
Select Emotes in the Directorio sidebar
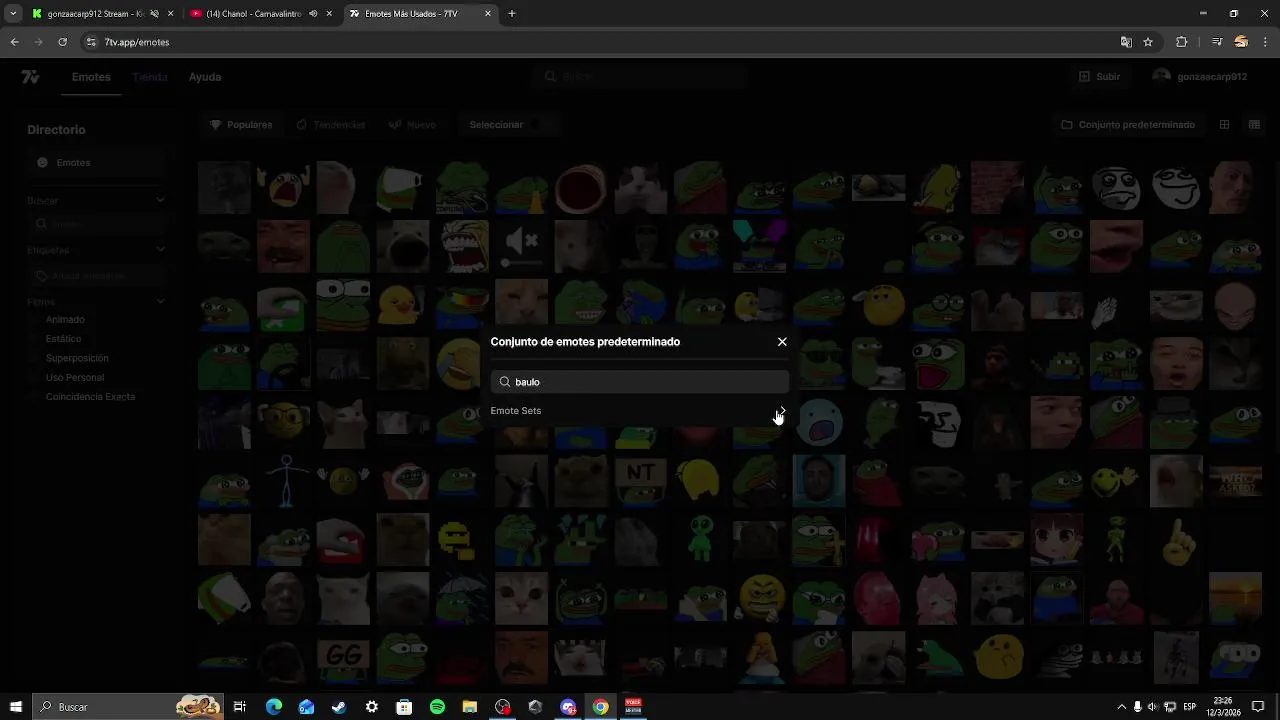click(95, 162)
